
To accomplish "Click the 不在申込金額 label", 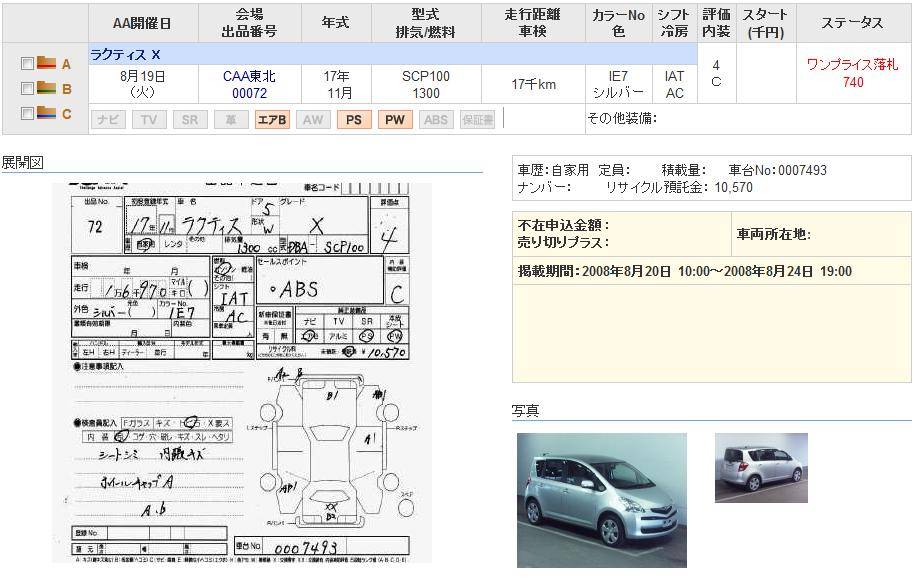I will [x=564, y=225].
